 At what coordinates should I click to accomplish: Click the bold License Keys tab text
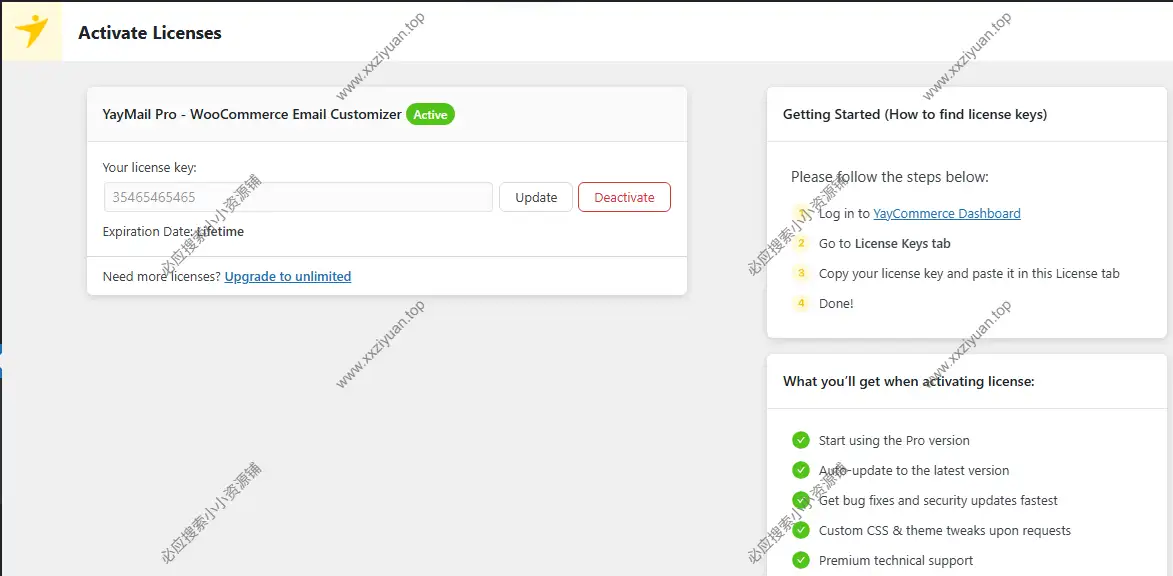point(902,243)
